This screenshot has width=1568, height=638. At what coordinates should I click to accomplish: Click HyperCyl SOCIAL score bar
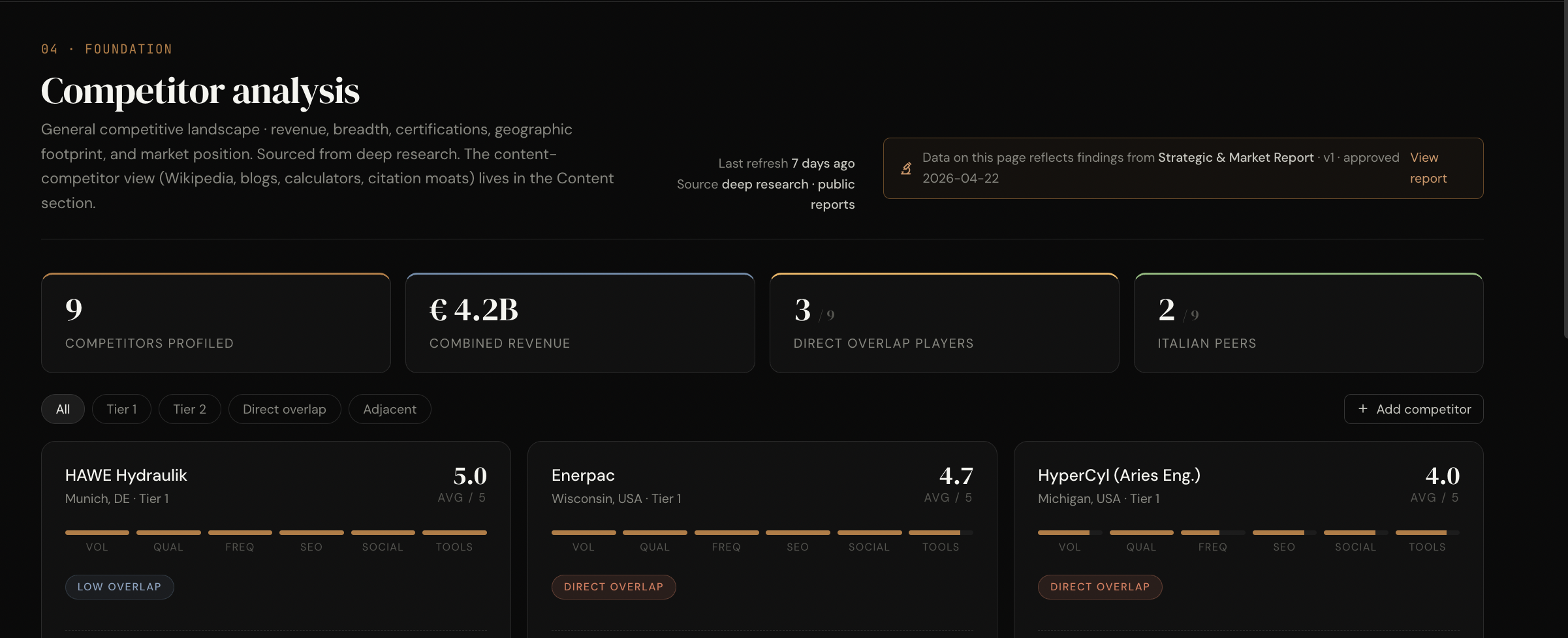[1356, 533]
